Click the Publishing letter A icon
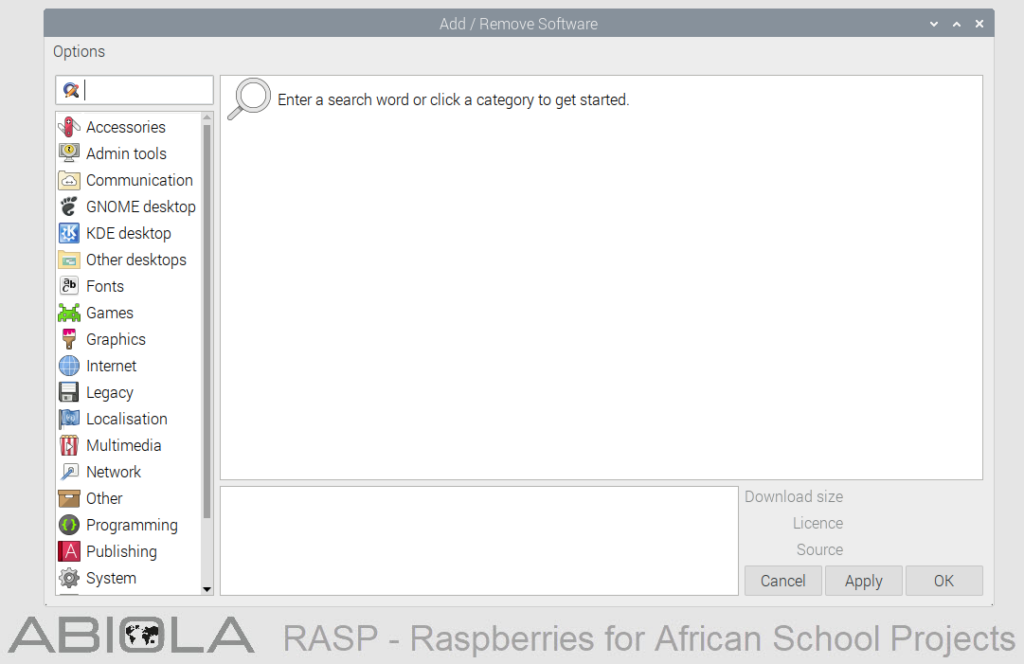 [69, 552]
